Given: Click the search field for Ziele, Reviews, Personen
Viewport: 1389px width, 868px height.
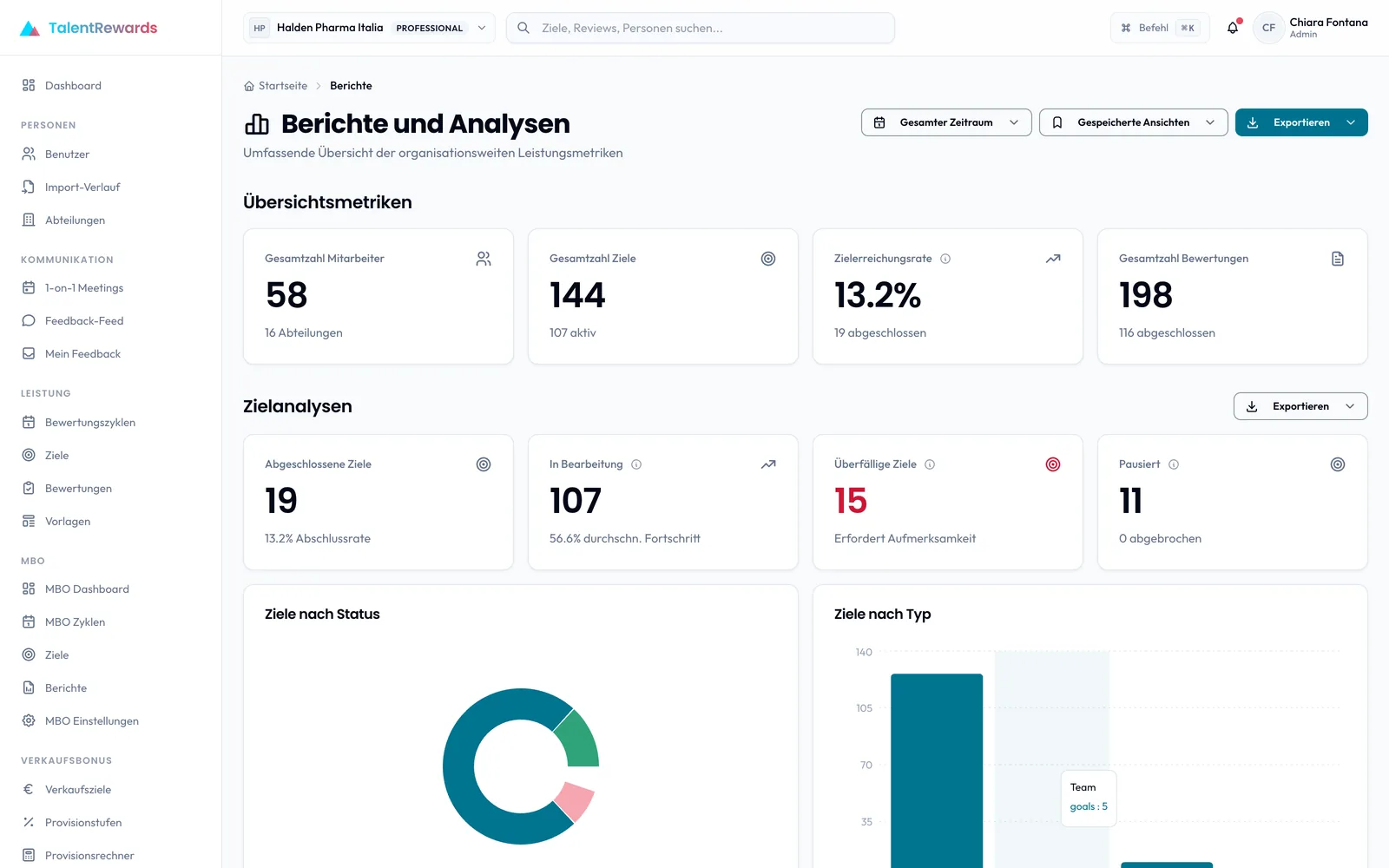Looking at the screenshot, I should click(x=701, y=28).
